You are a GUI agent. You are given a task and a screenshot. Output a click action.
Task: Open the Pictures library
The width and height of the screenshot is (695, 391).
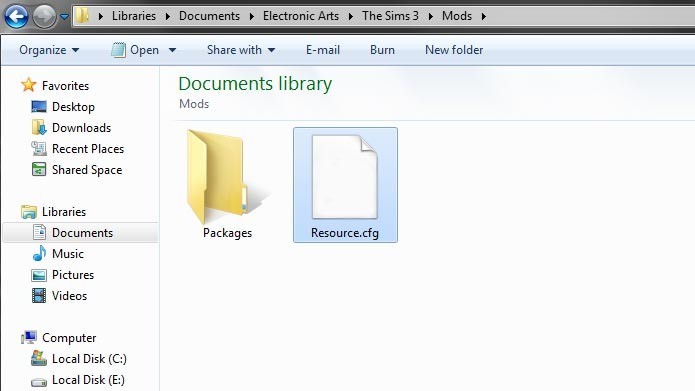[x=73, y=275]
